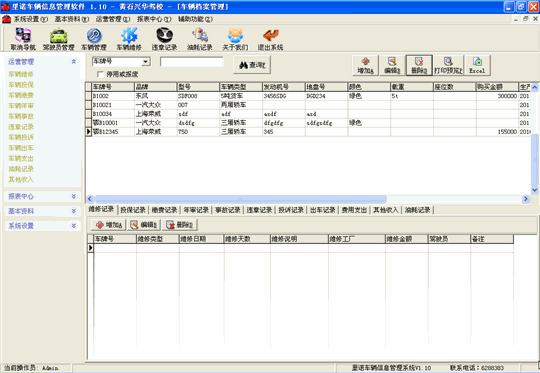Click the 查询 search button
The width and height of the screenshot is (540, 373).
[x=252, y=65]
